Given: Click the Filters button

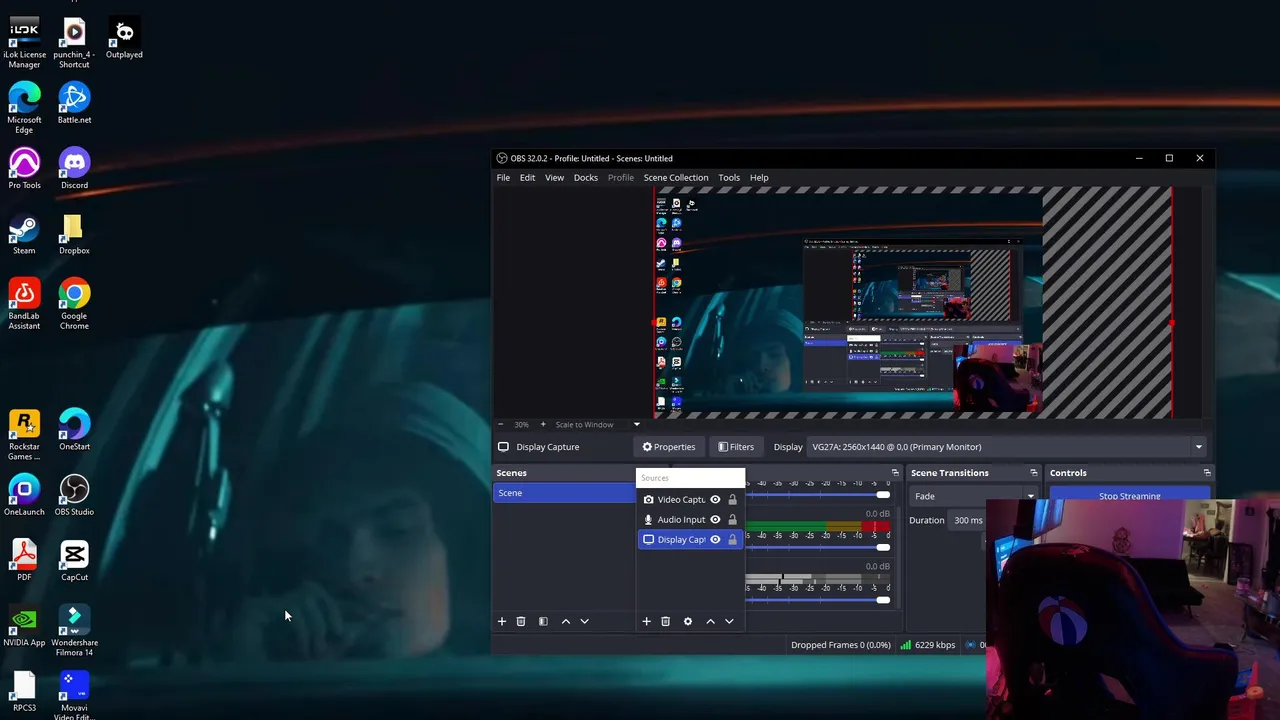Looking at the screenshot, I should [736, 447].
